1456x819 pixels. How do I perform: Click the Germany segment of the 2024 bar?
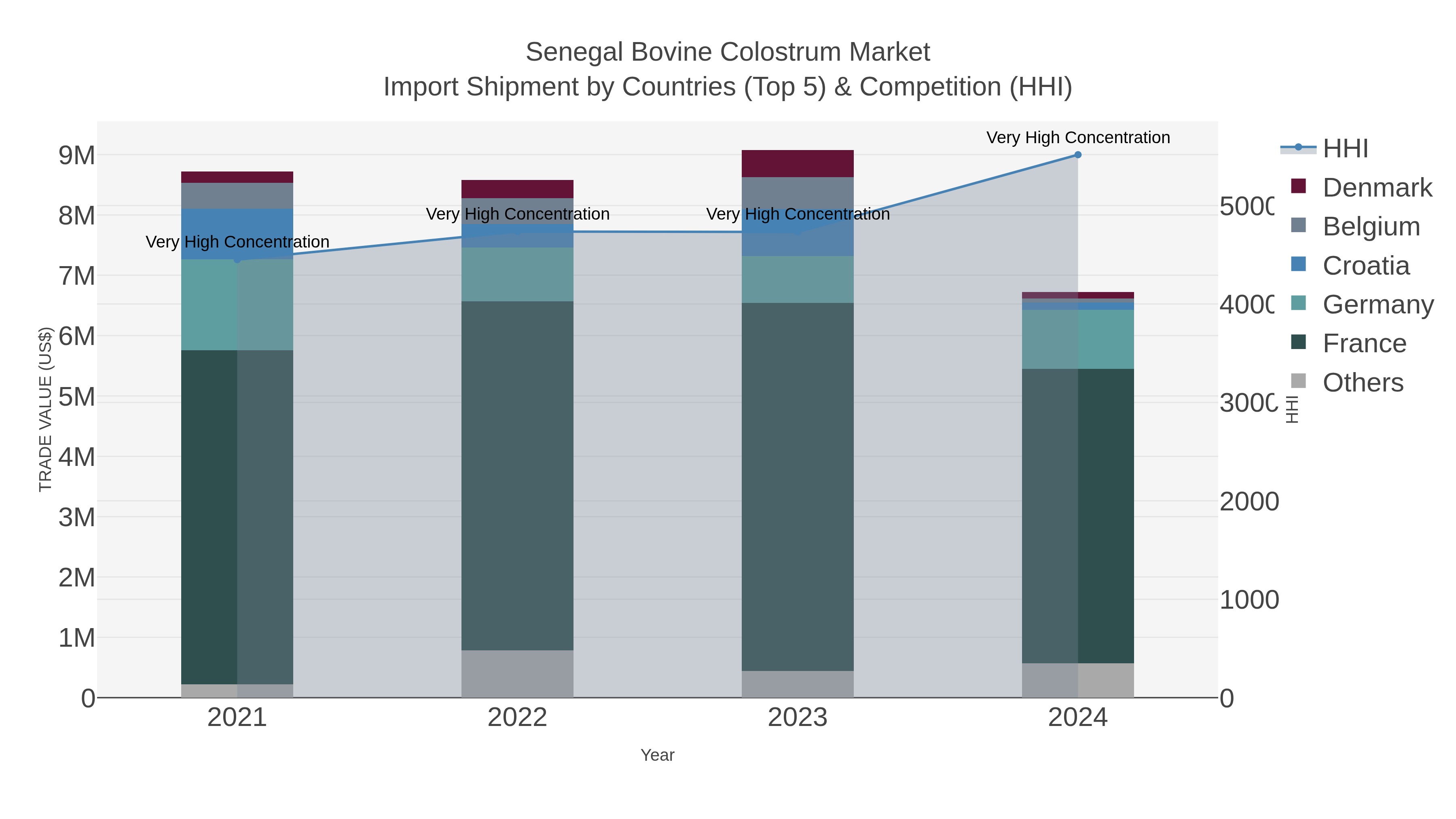[1078, 339]
